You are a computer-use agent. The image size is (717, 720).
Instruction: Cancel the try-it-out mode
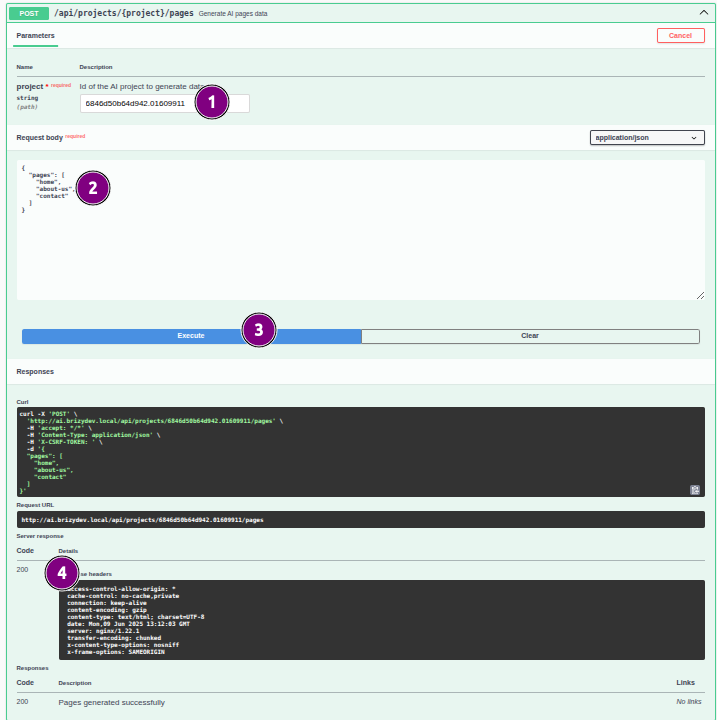680,35
